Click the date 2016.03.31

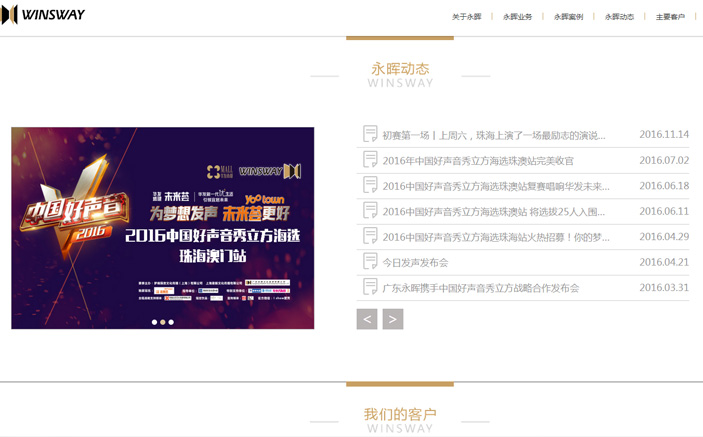[664, 288]
